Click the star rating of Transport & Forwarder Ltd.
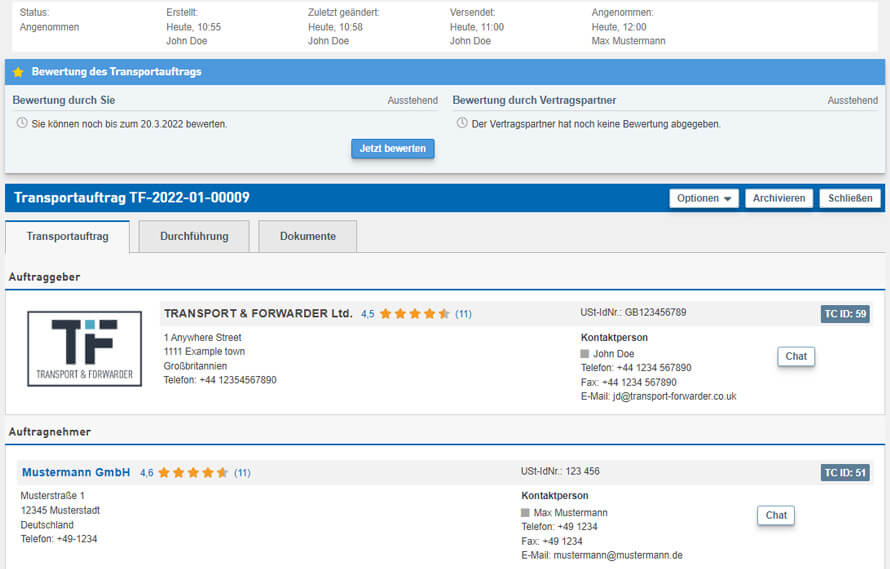The width and height of the screenshot is (890, 569). click(414, 314)
